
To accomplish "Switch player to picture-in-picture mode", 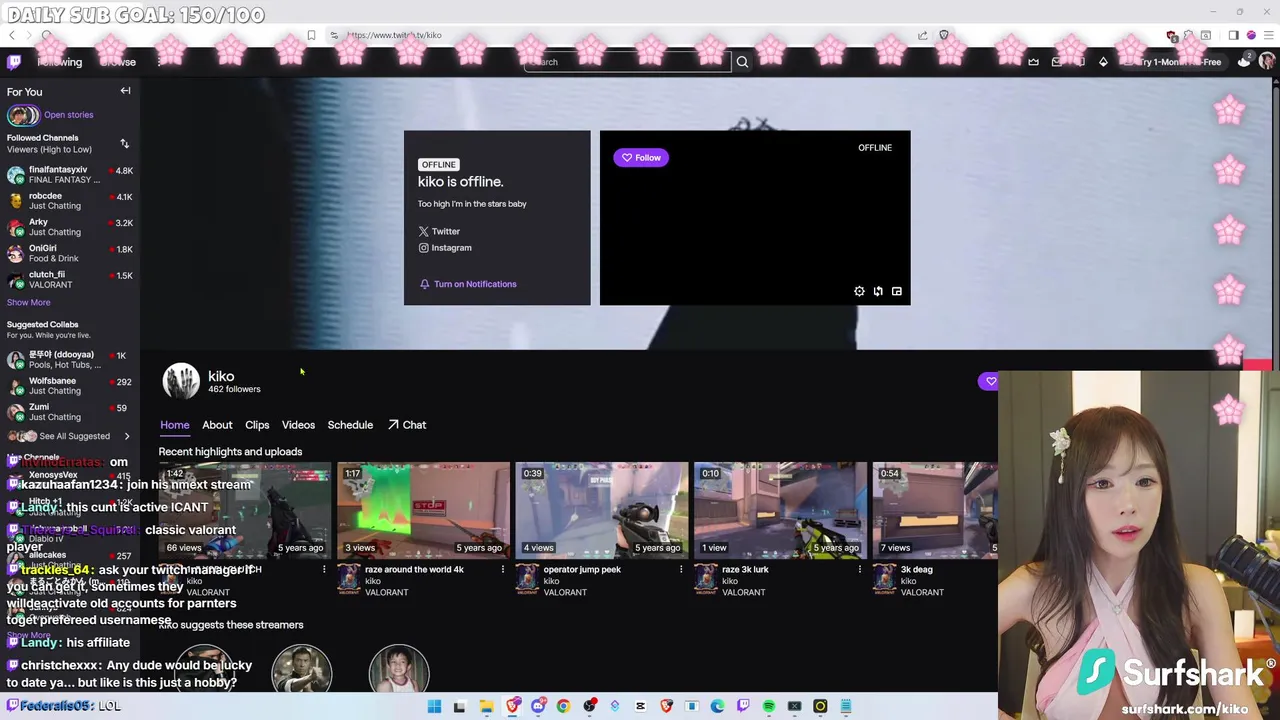I will click(x=897, y=291).
